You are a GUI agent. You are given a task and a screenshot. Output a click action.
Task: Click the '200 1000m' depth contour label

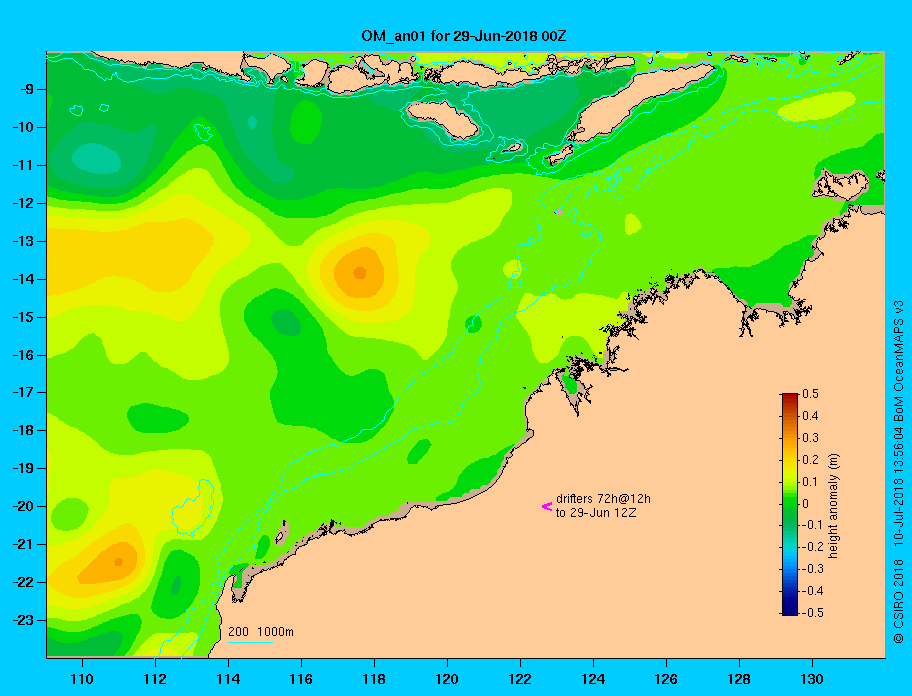pos(261,632)
